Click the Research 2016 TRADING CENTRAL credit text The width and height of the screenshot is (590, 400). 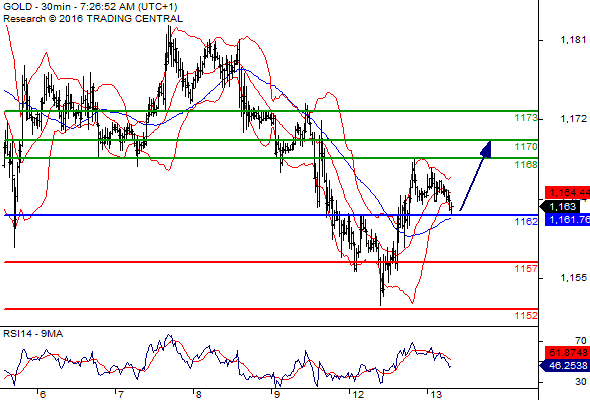point(93,18)
